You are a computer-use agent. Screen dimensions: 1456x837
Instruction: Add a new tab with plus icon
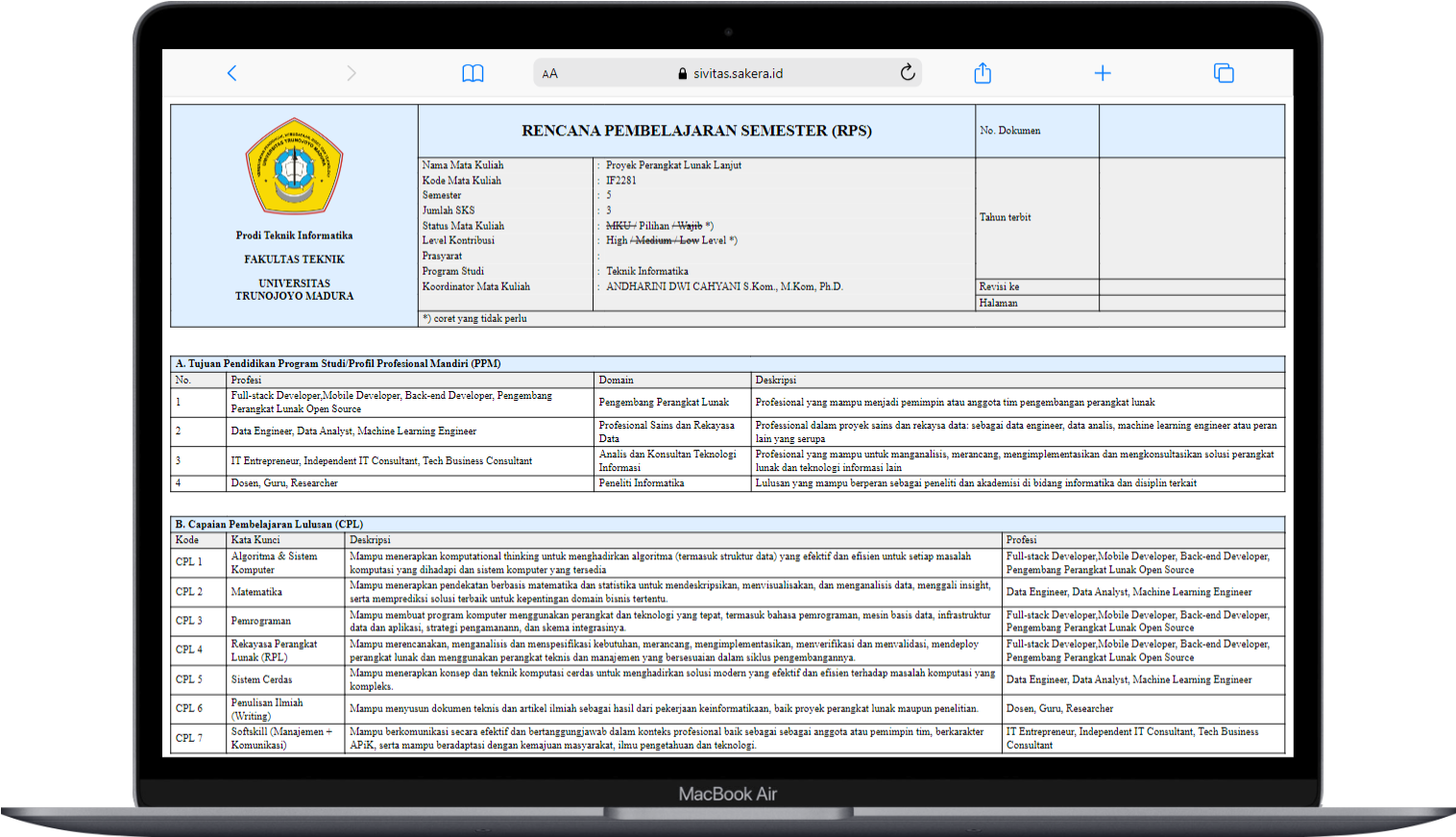point(1103,73)
